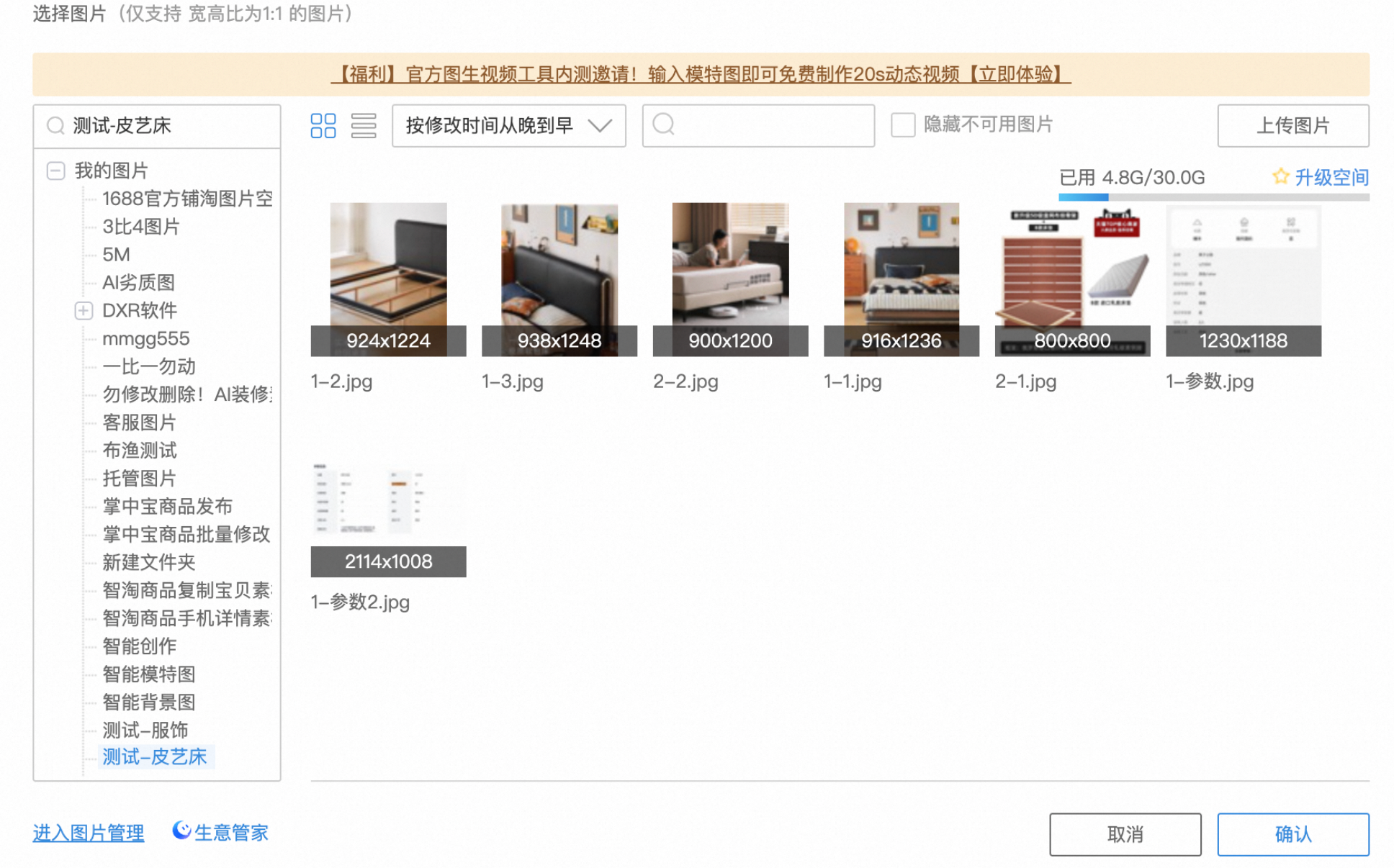
Task: Open folder 客服图片
Action: pyautogui.click(x=139, y=422)
